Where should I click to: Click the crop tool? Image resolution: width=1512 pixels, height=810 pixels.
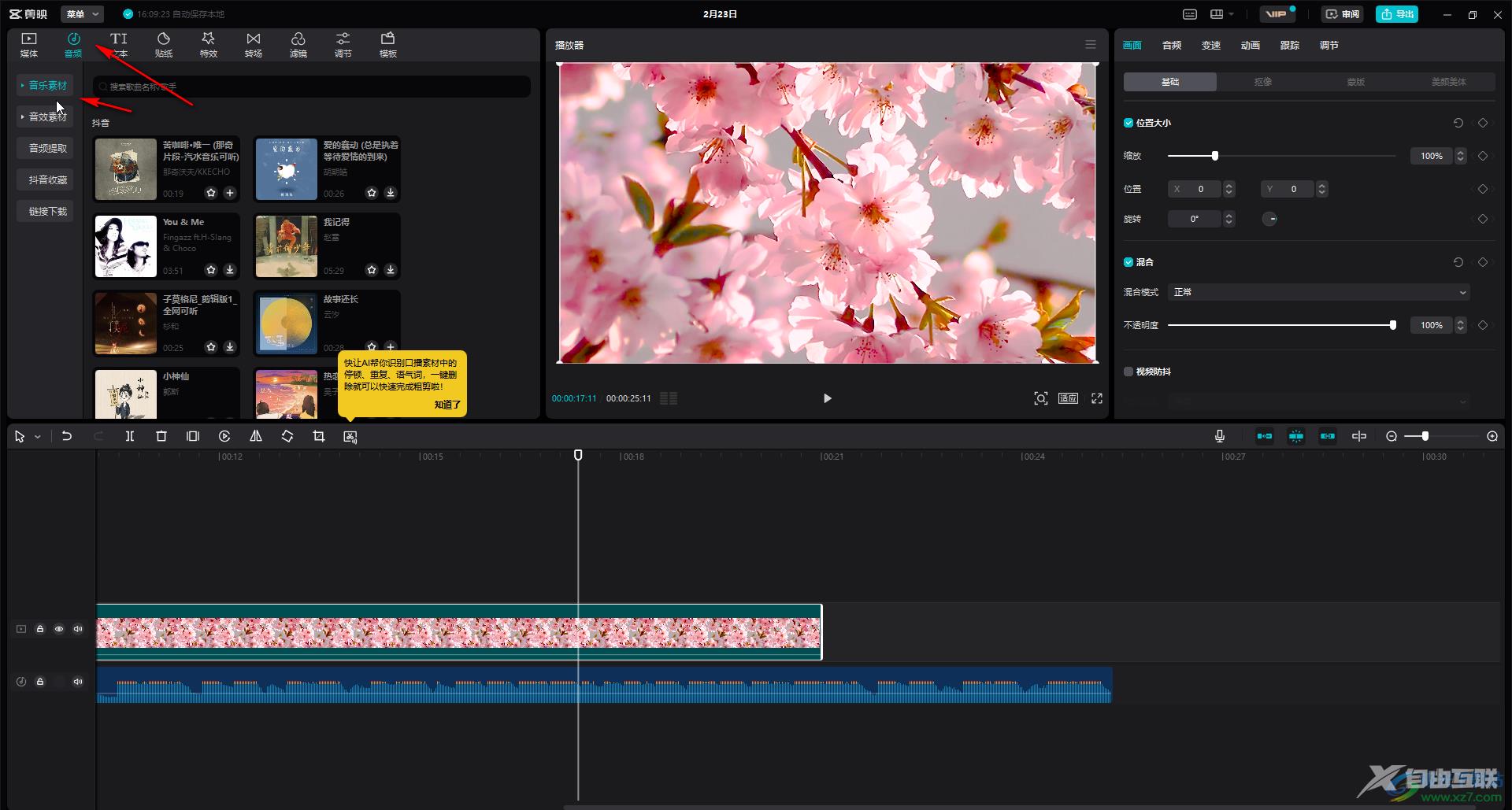click(x=319, y=436)
